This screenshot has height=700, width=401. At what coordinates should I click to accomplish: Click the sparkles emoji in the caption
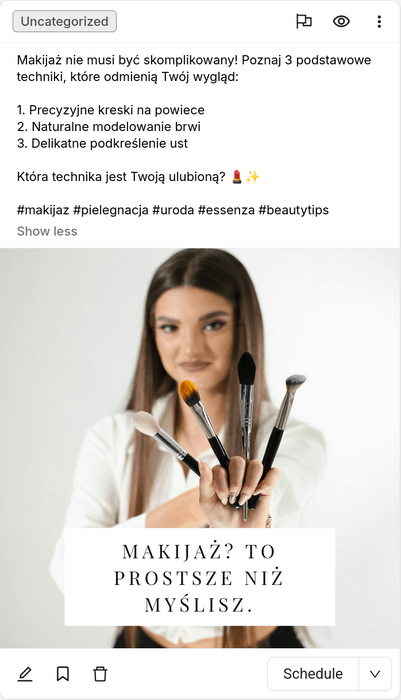[252, 177]
